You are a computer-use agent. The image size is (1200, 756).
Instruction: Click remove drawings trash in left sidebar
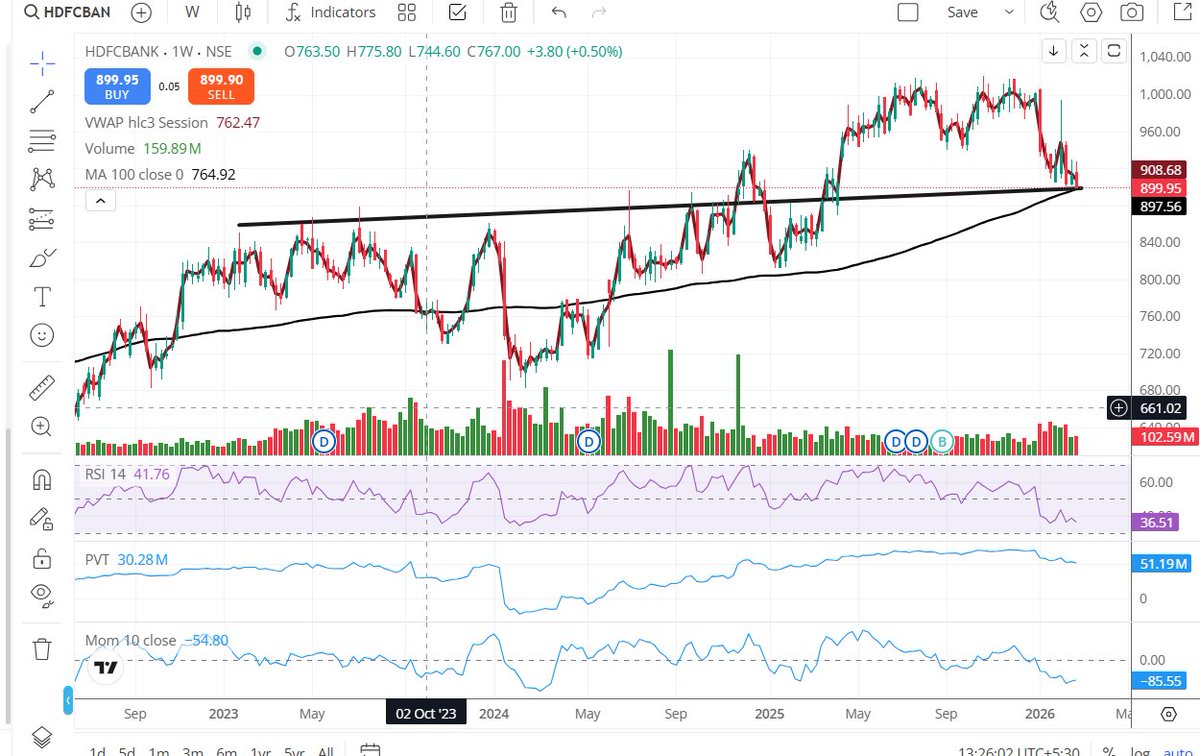pos(42,649)
